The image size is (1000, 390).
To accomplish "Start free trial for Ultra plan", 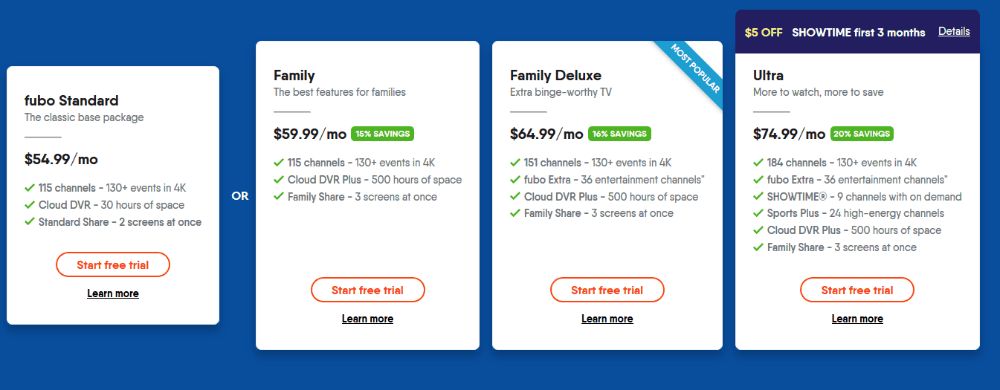I will point(857,290).
